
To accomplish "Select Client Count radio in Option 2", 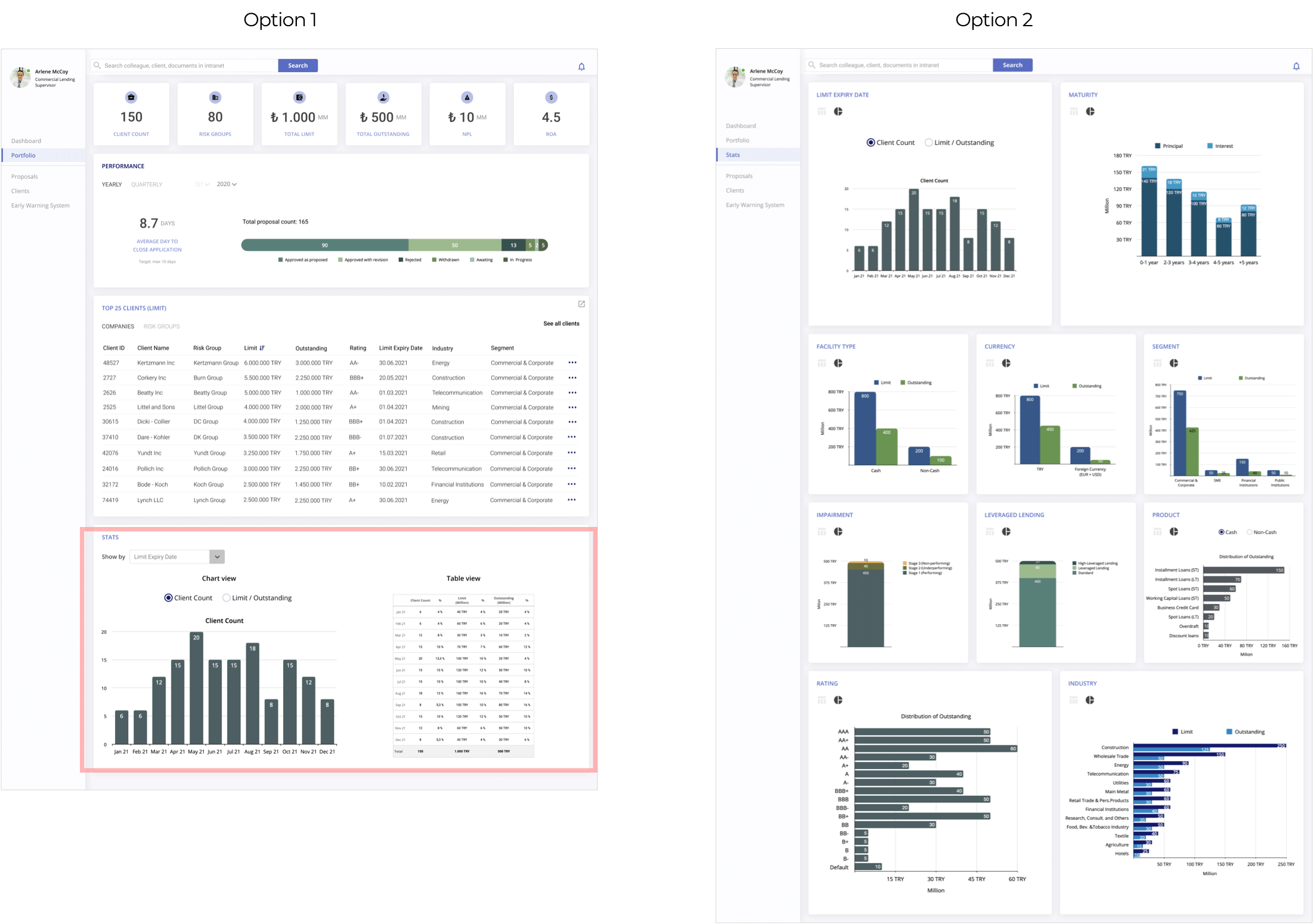I will (871, 142).
